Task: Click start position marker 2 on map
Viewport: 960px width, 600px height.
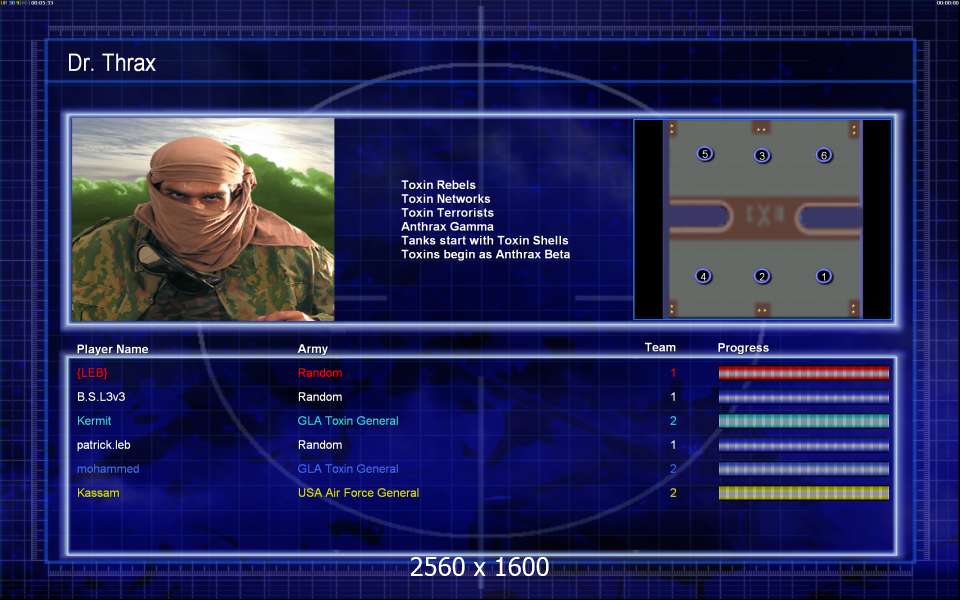Action: 762,276
